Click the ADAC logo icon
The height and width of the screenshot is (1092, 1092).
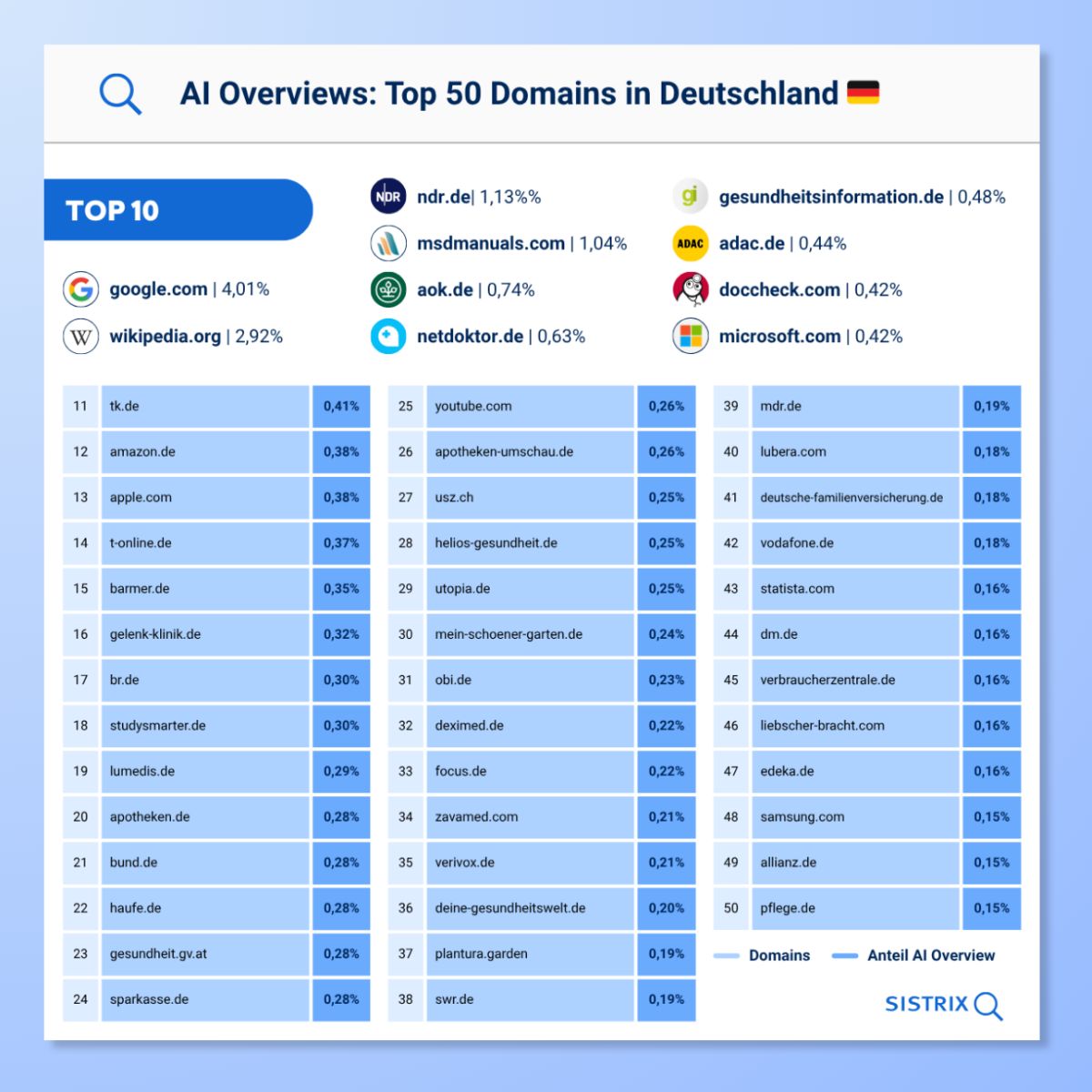pyautogui.click(x=691, y=243)
